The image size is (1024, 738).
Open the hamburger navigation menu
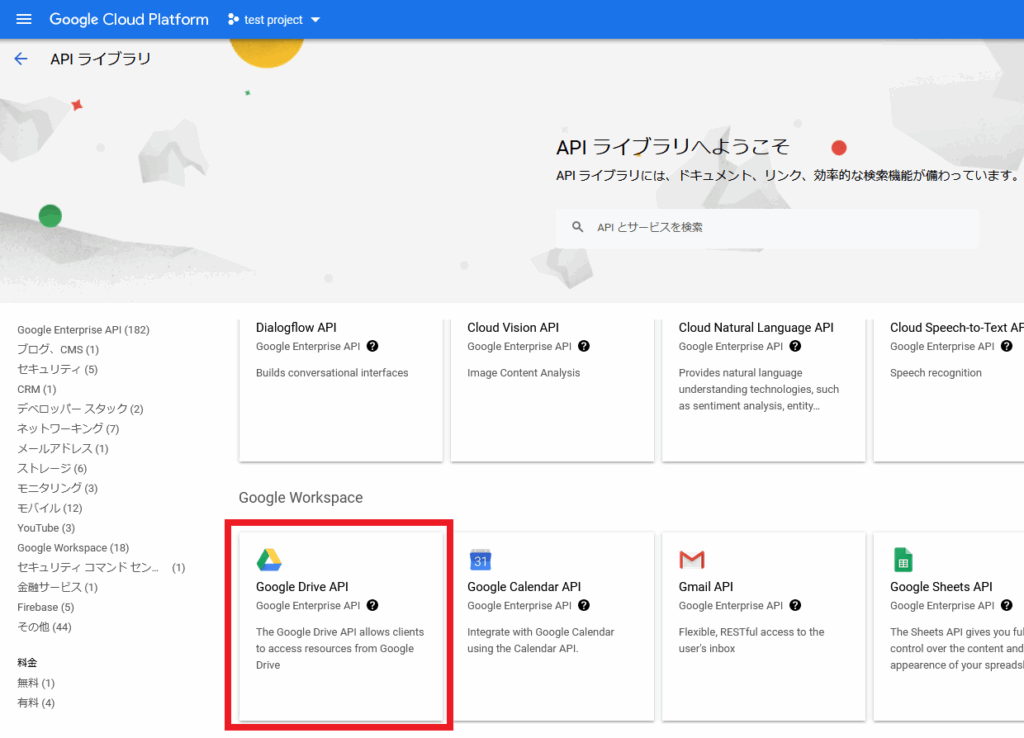[24, 19]
